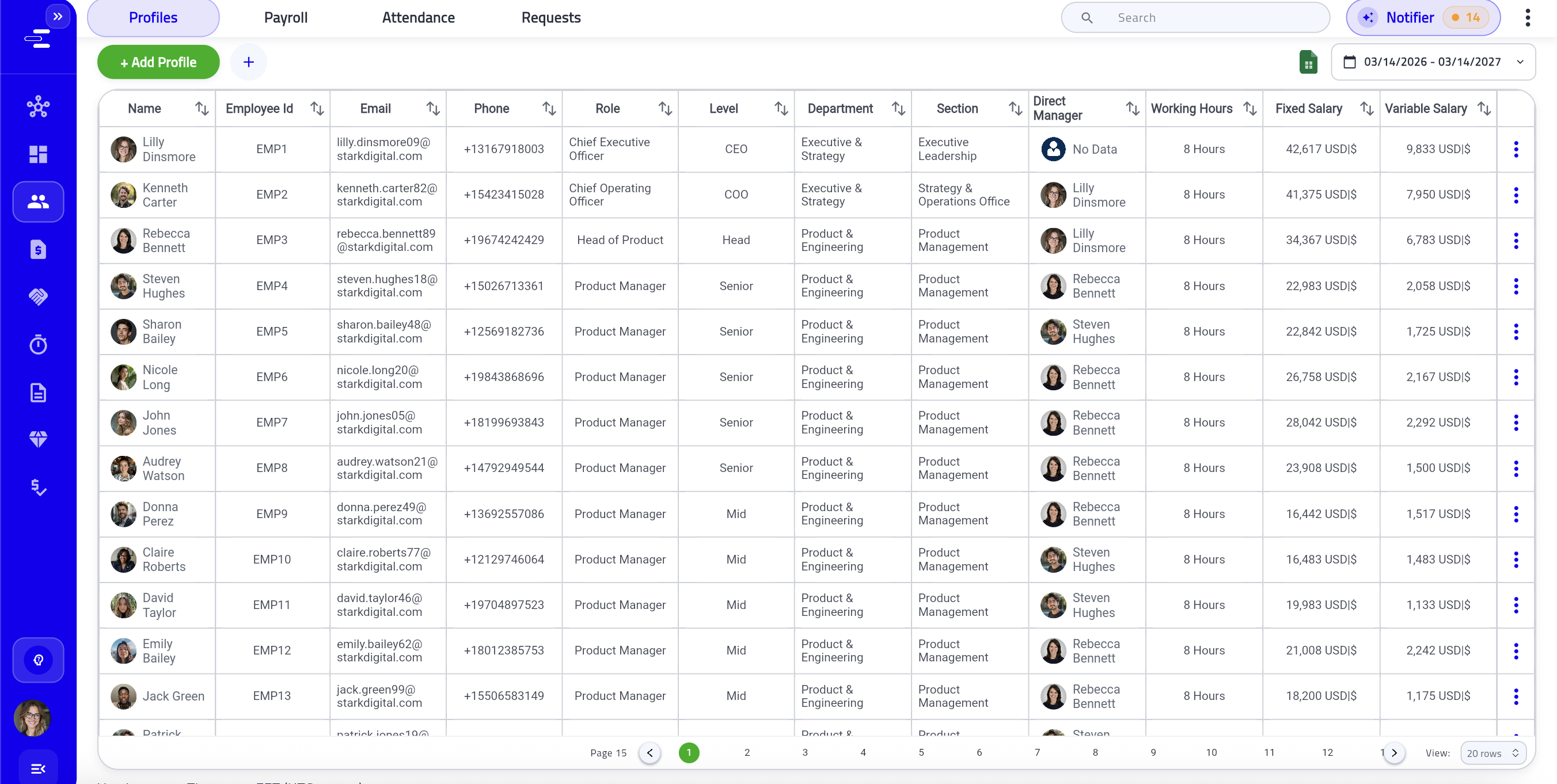Select the dashboard grid icon in sidebar
Screen dimensions: 1557x784
point(38,155)
